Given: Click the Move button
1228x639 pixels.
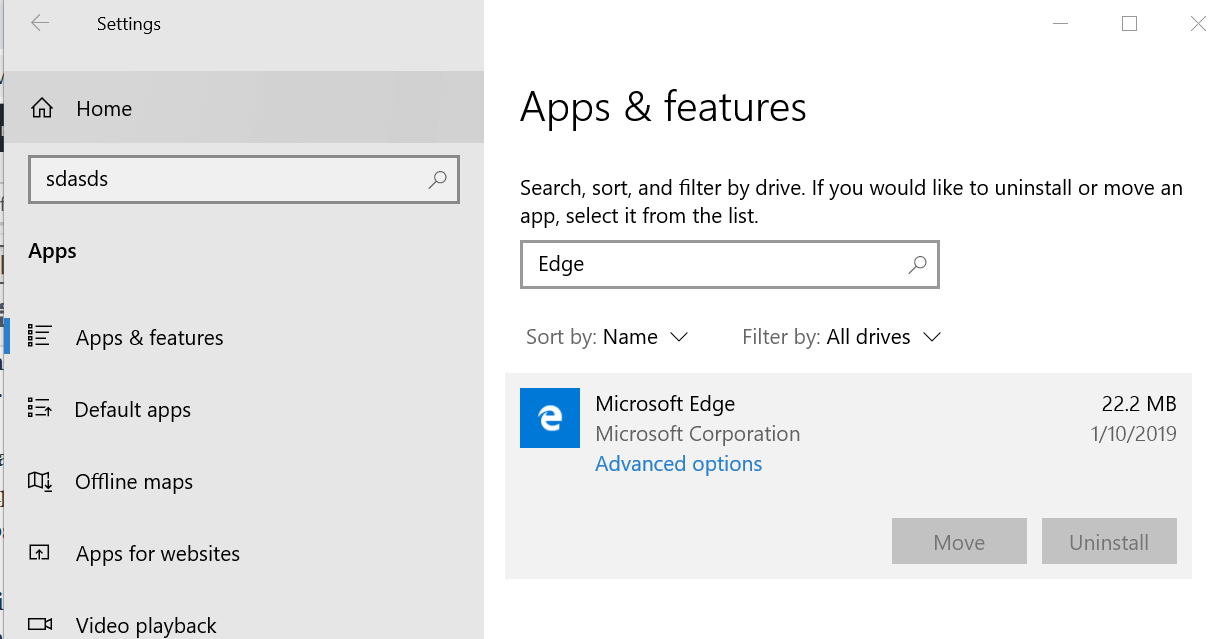Looking at the screenshot, I should coord(959,541).
